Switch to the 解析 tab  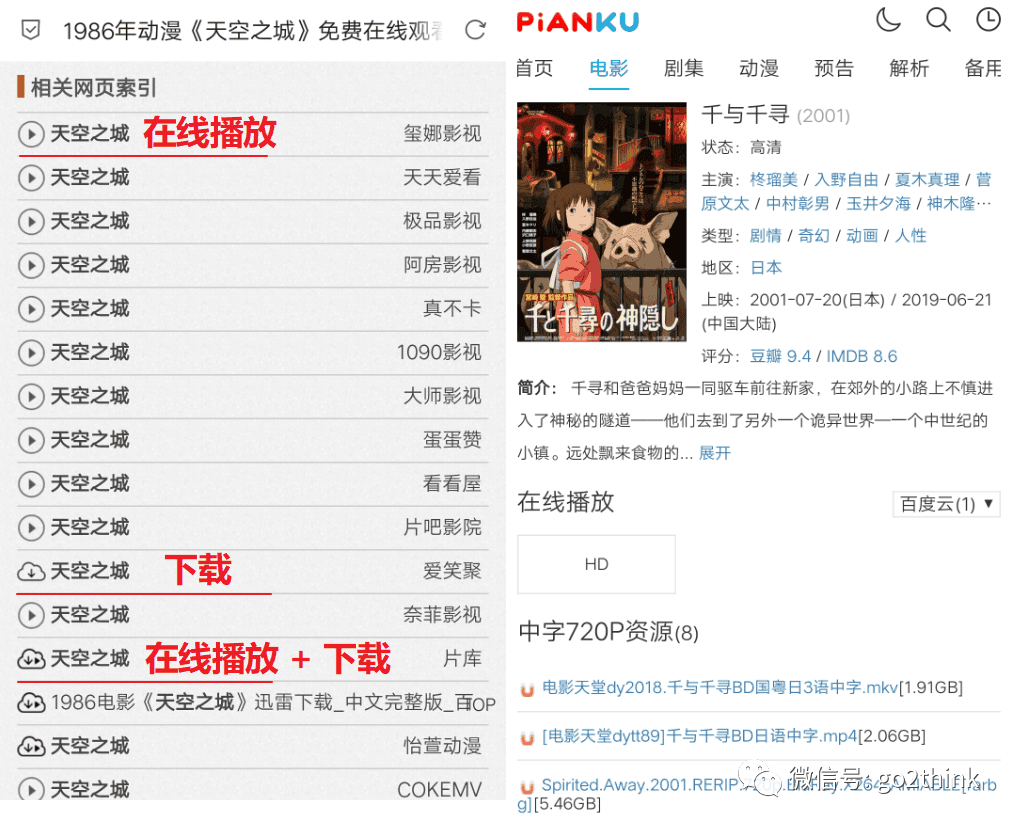(x=909, y=68)
